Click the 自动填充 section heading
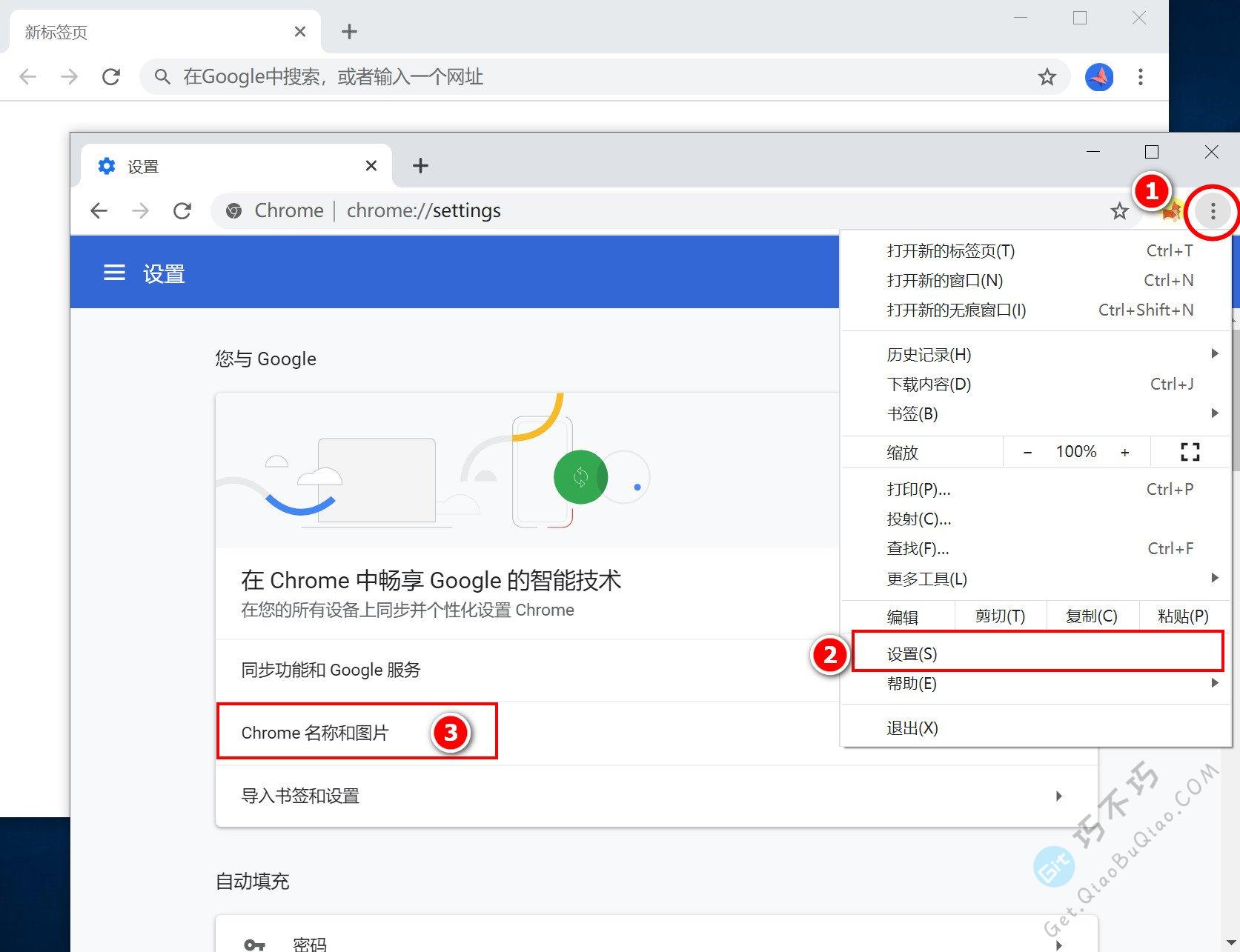 (252, 882)
